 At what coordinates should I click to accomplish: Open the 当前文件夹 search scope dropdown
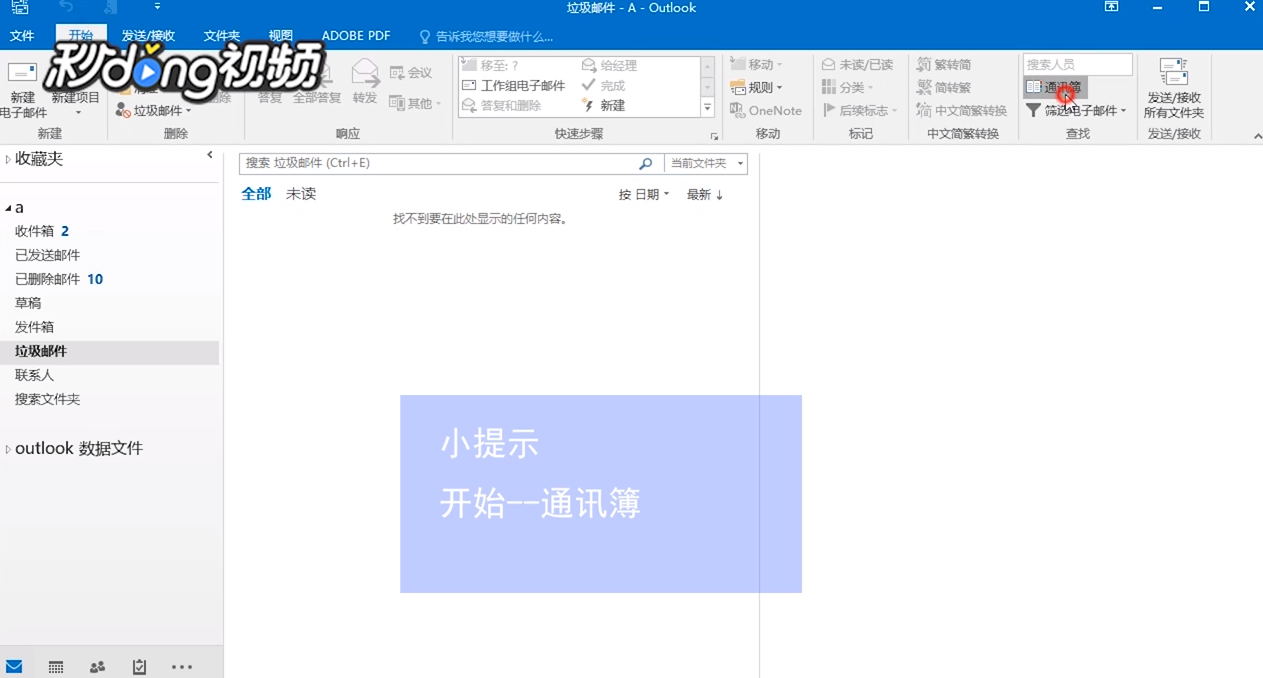point(705,162)
